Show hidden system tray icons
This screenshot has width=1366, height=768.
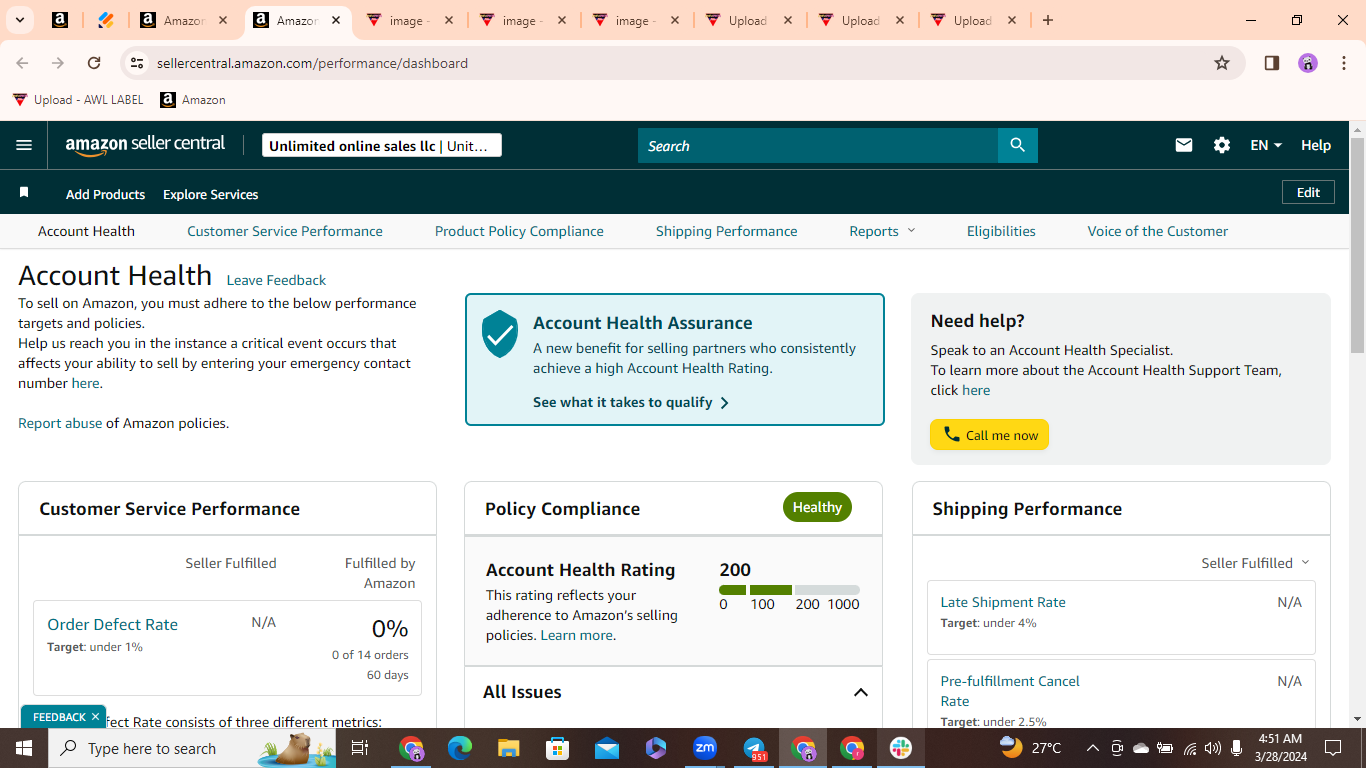(1092, 748)
